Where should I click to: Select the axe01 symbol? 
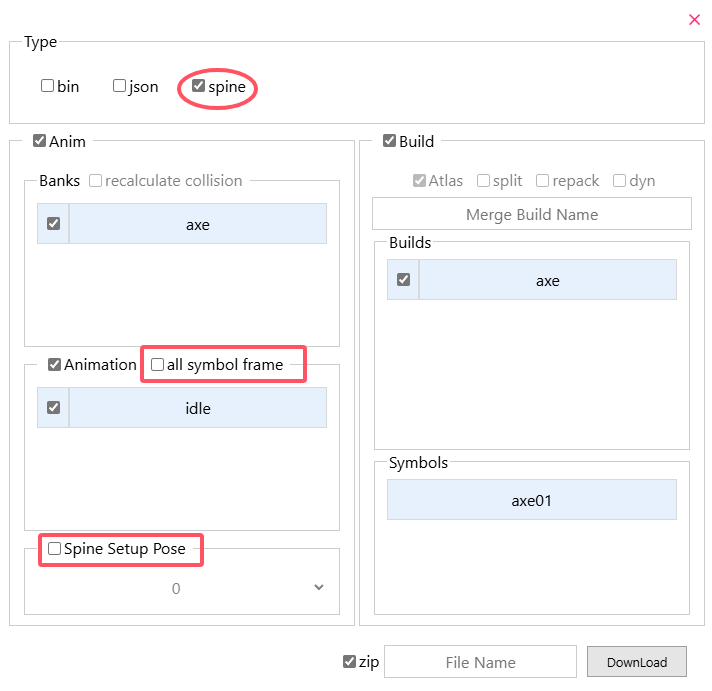pyautogui.click(x=531, y=500)
